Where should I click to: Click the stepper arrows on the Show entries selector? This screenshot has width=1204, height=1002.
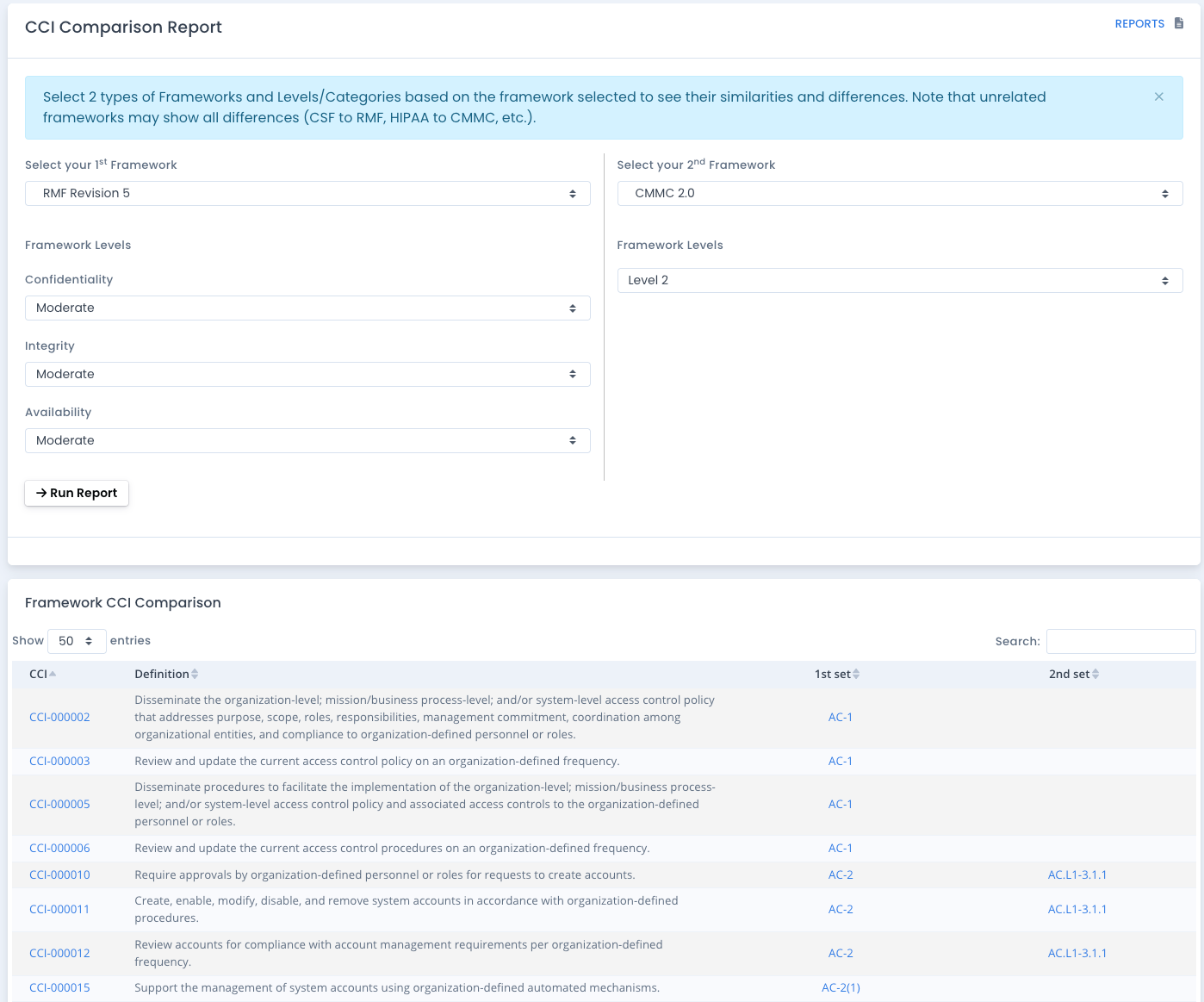point(90,641)
